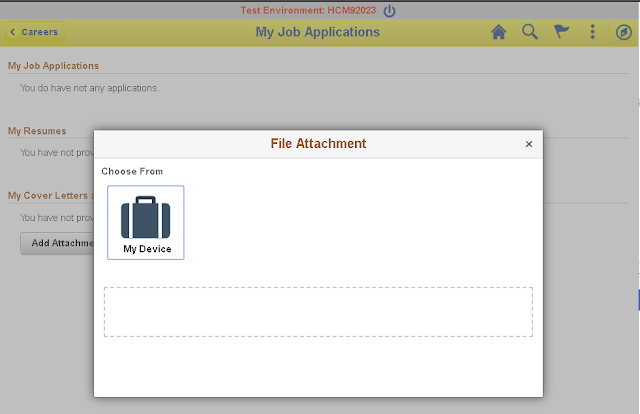Screen dimensions: 640x414
Task: Open the Home page icon
Action: coord(499,32)
